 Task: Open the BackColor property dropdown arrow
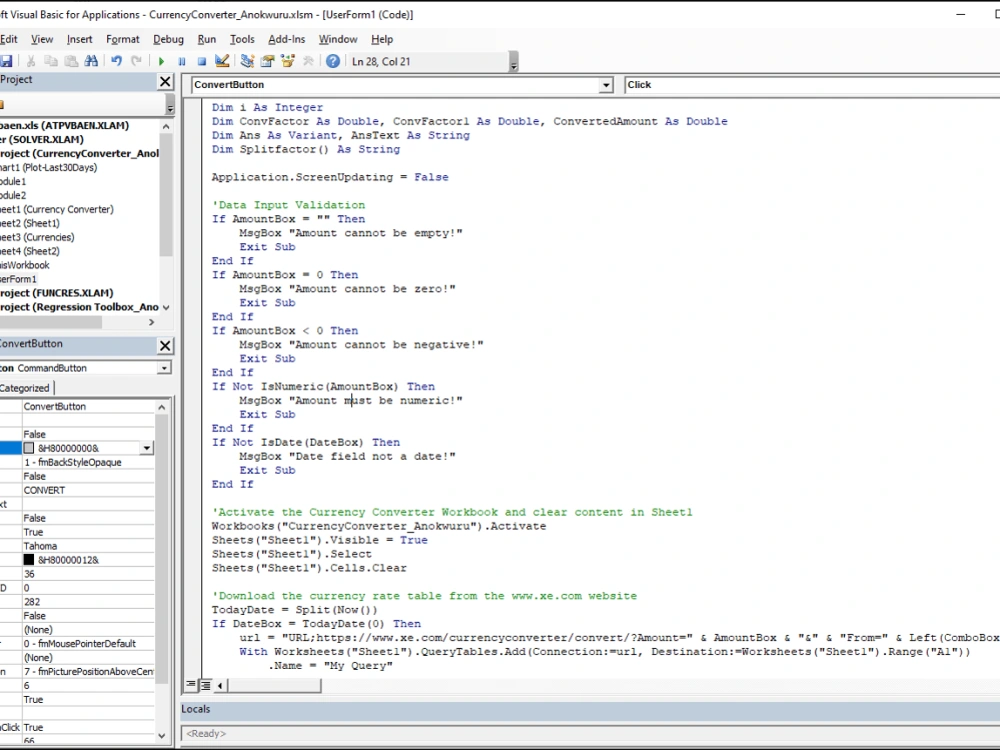pyautogui.click(x=147, y=449)
